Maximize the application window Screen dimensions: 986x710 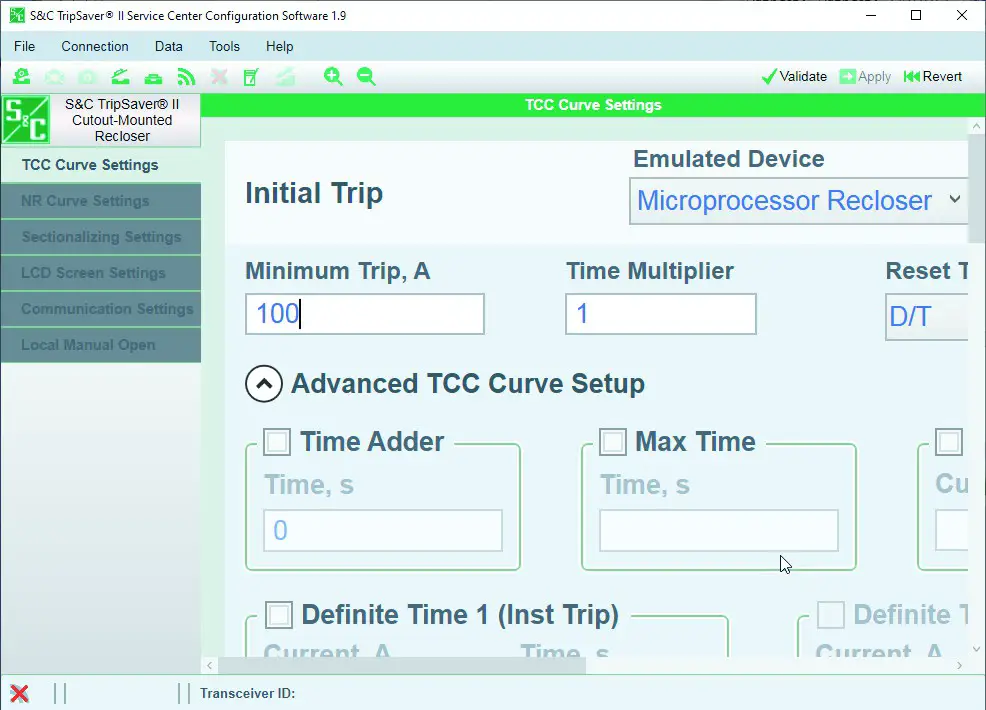916,15
